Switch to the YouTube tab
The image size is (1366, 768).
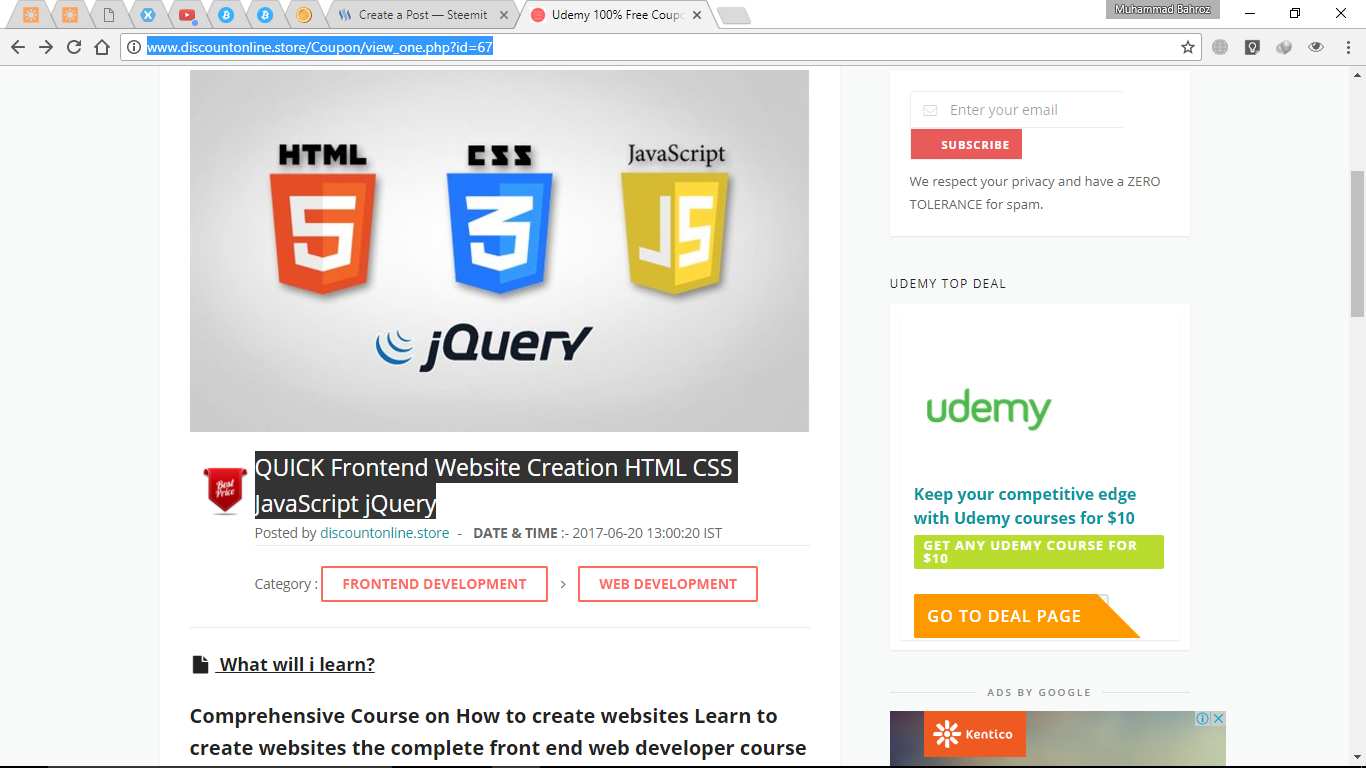coord(187,15)
